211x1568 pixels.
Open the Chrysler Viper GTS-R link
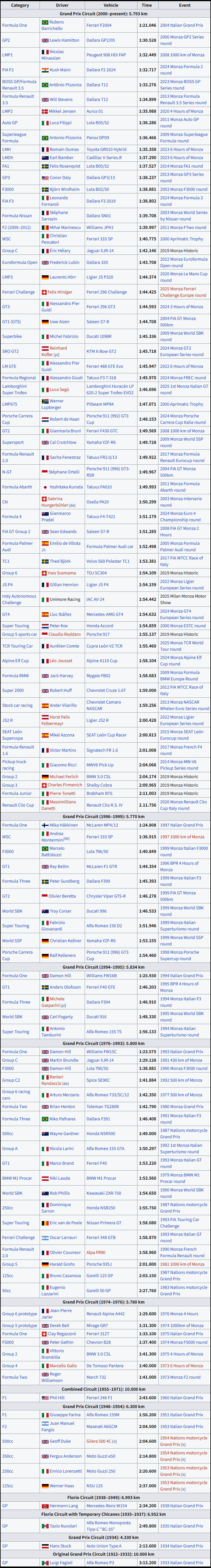[x=106, y=896]
